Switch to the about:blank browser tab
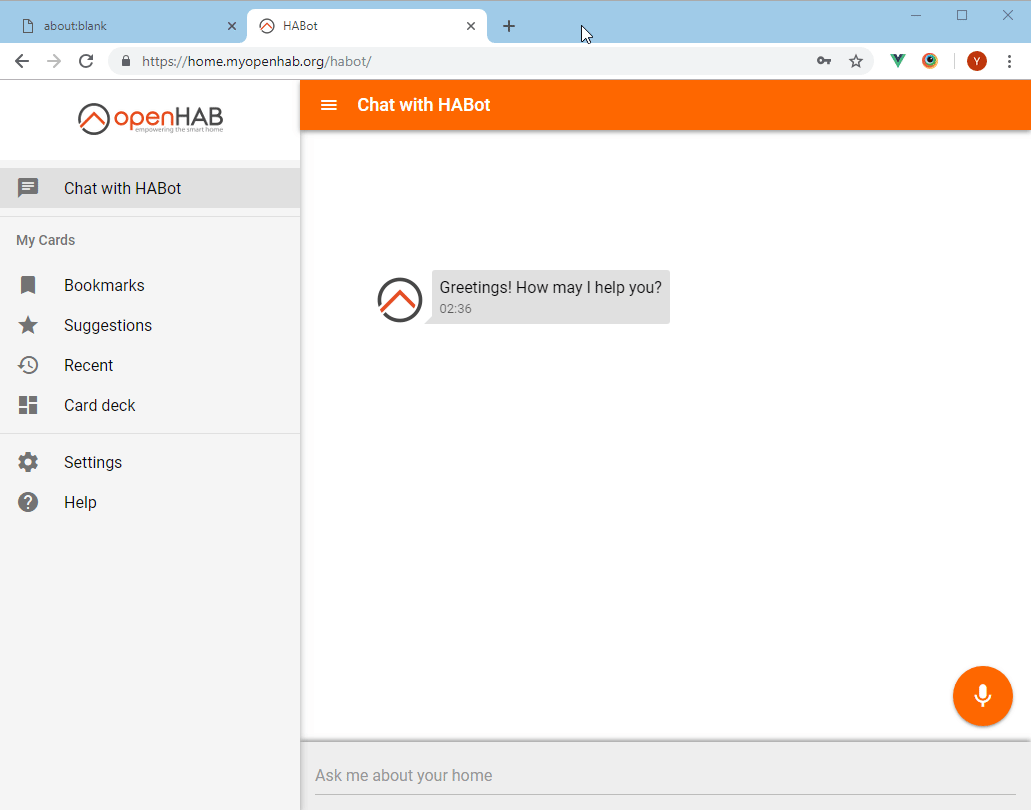Viewport: 1031px width, 810px height. 120,26
